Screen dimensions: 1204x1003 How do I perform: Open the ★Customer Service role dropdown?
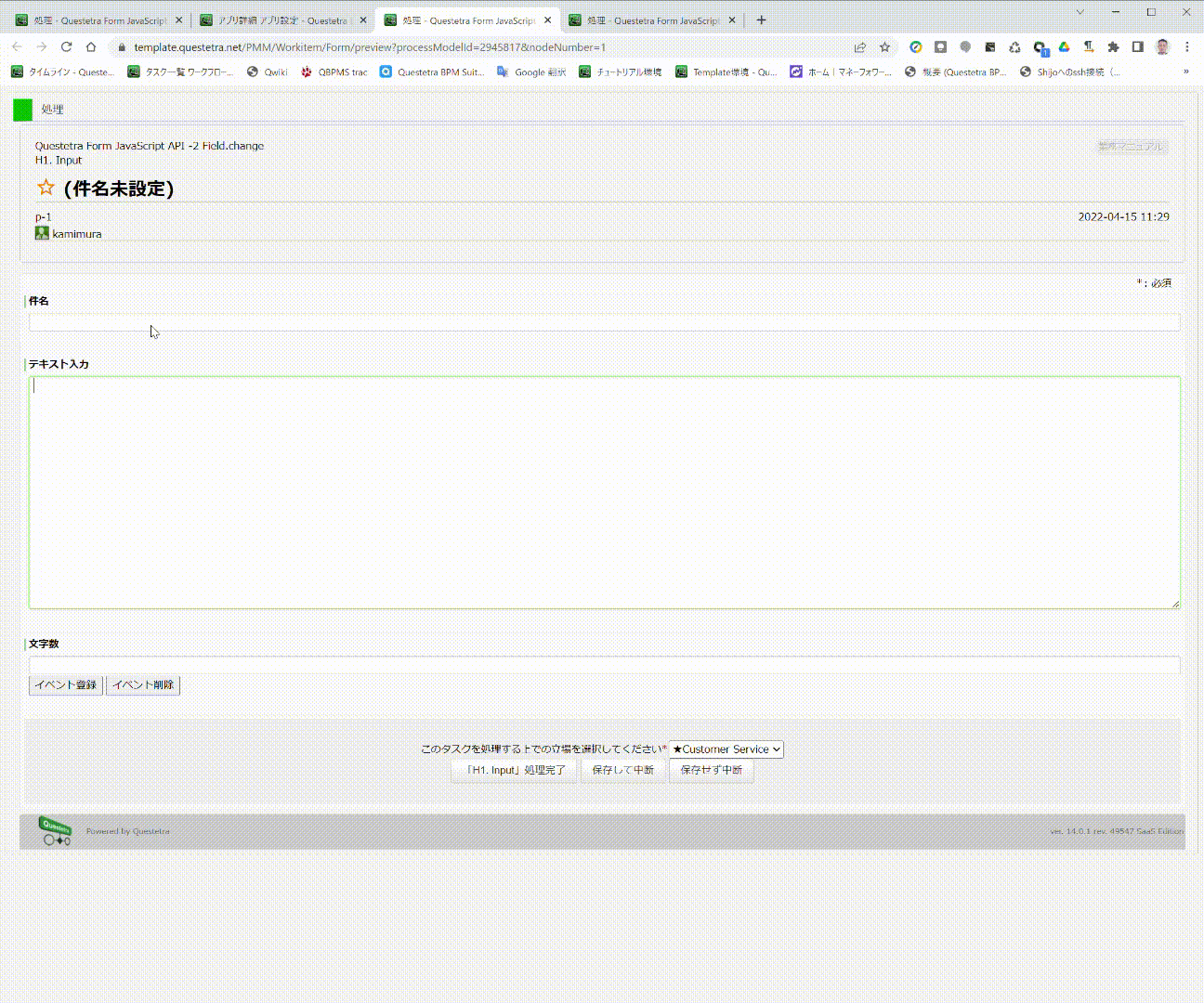click(x=726, y=749)
